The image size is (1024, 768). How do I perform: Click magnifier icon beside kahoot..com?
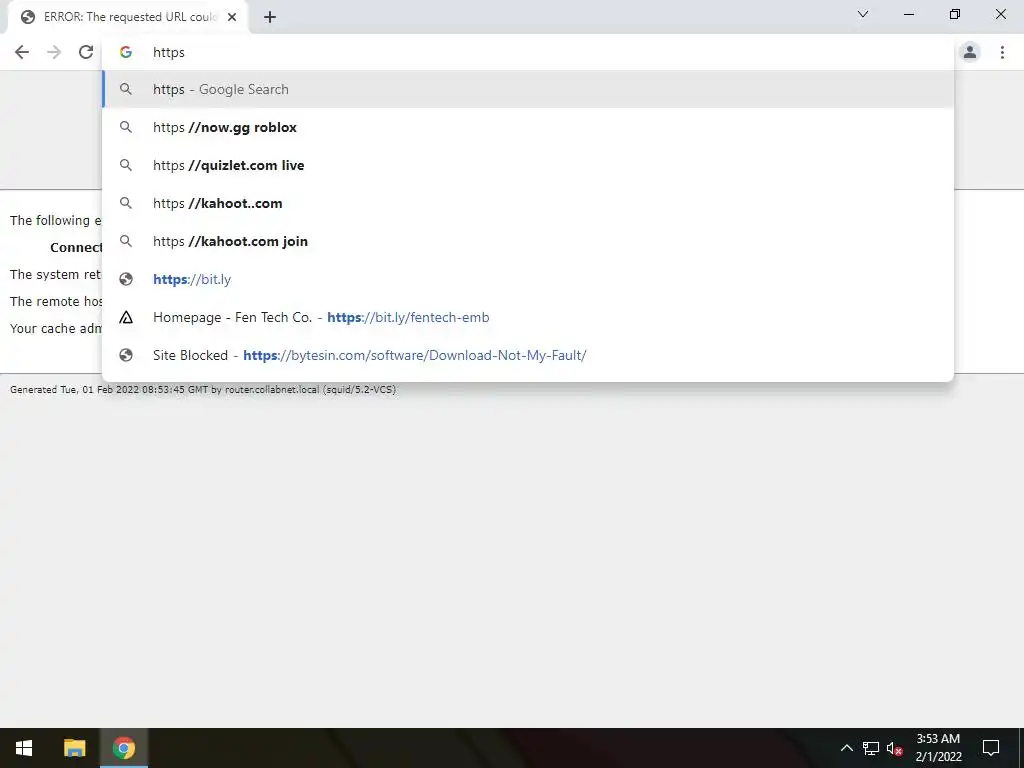tap(126, 203)
